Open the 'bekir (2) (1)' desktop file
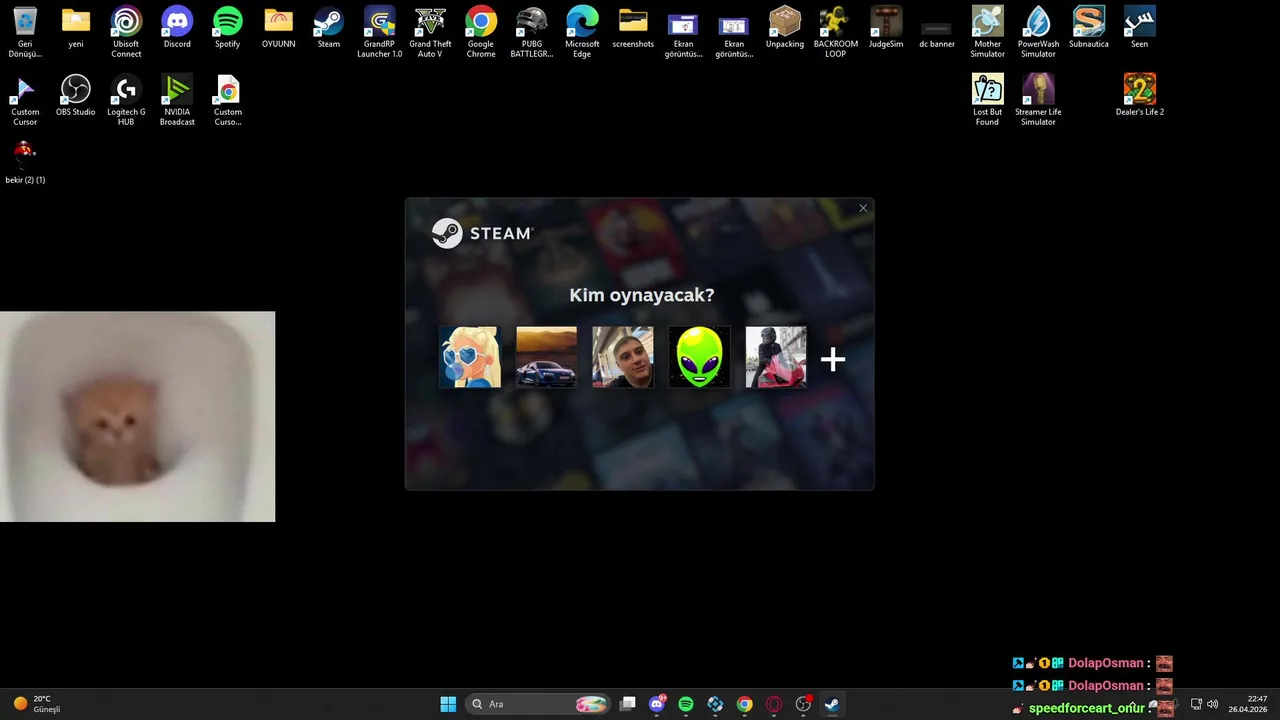 point(25,162)
